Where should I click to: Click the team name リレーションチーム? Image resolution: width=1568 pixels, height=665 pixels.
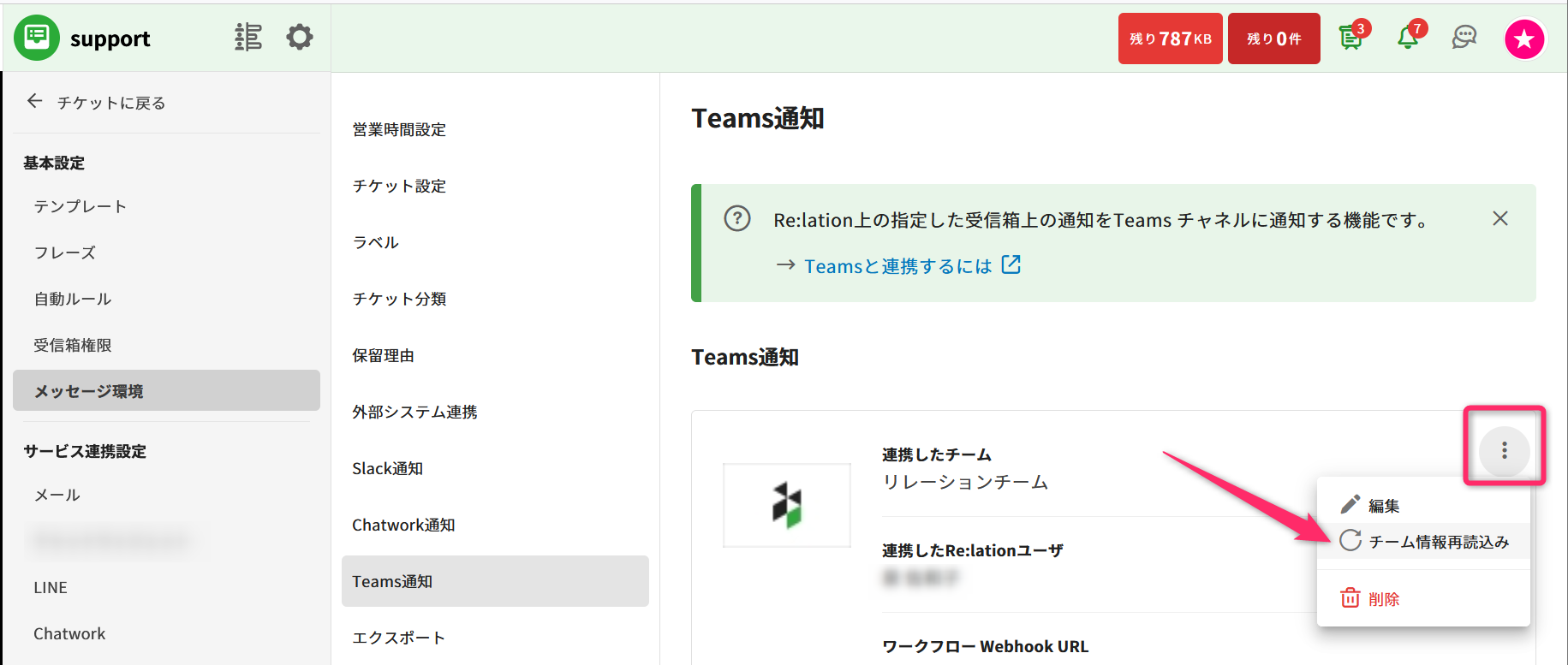(x=965, y=482)
